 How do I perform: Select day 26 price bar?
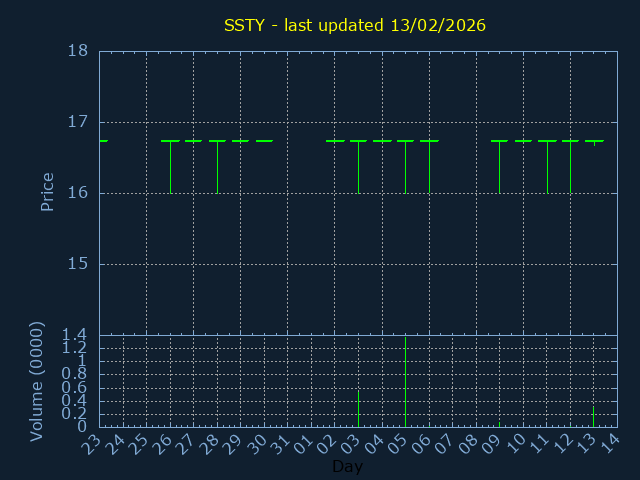tap(170, 166)
